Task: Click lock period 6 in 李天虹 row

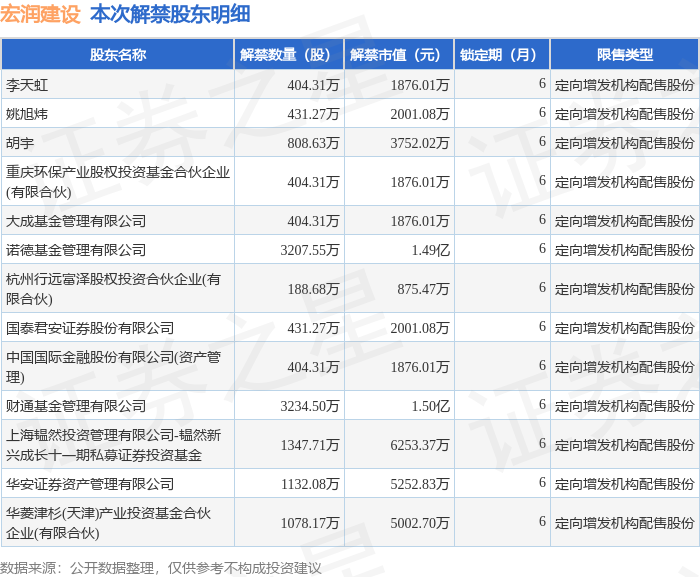Action: coord(542,83)
